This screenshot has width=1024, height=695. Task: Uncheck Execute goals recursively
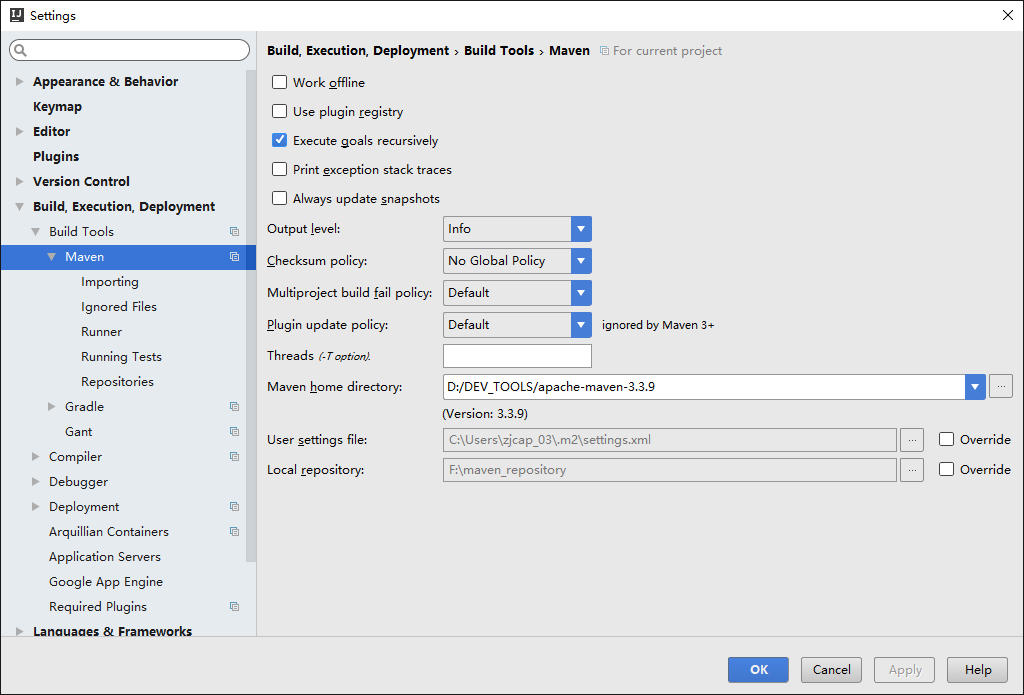click(x=280, y=140)
